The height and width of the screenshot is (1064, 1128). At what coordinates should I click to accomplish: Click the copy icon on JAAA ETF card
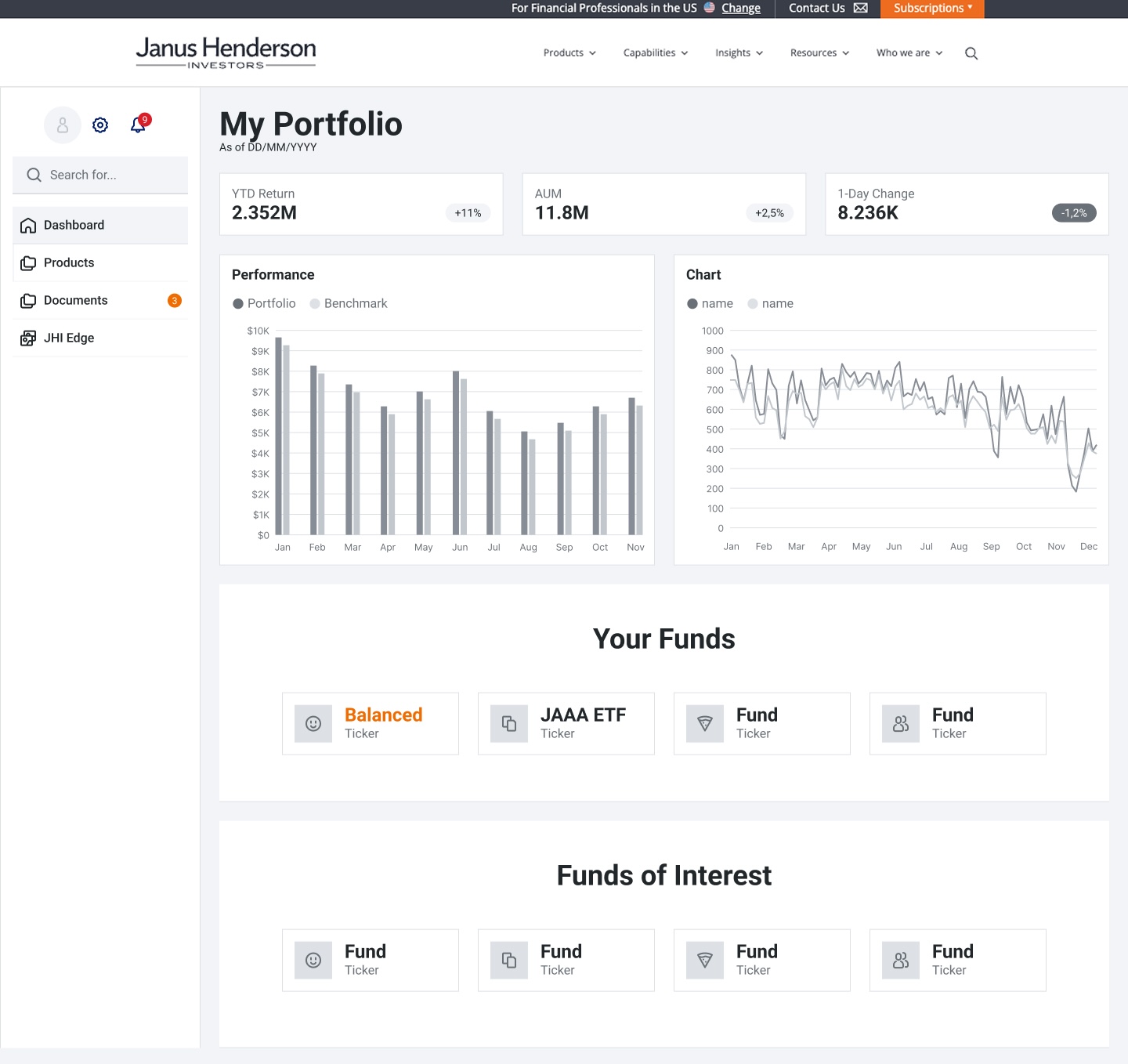509,724
